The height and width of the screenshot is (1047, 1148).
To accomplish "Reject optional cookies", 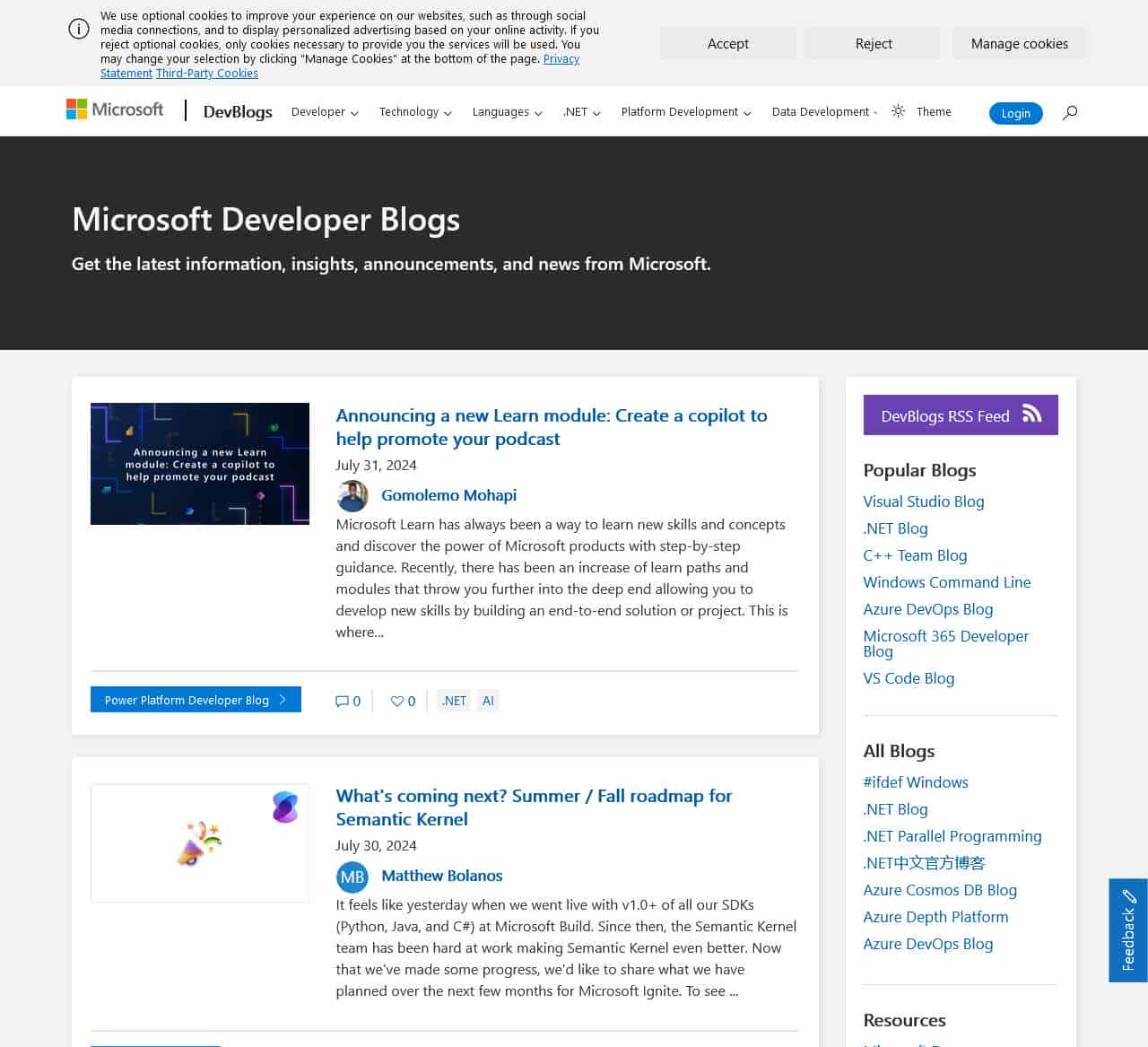I will point(874,43).
